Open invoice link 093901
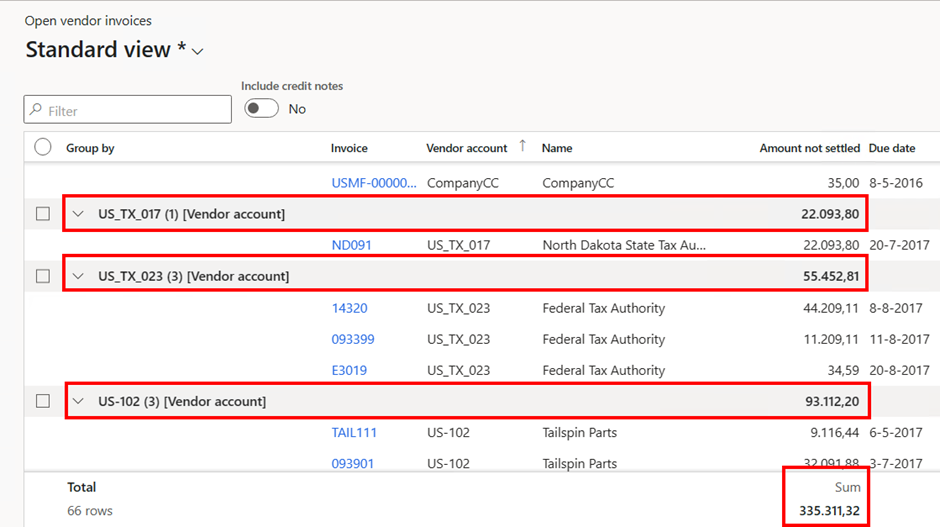 pyautogui.click(x=352, y=463)
